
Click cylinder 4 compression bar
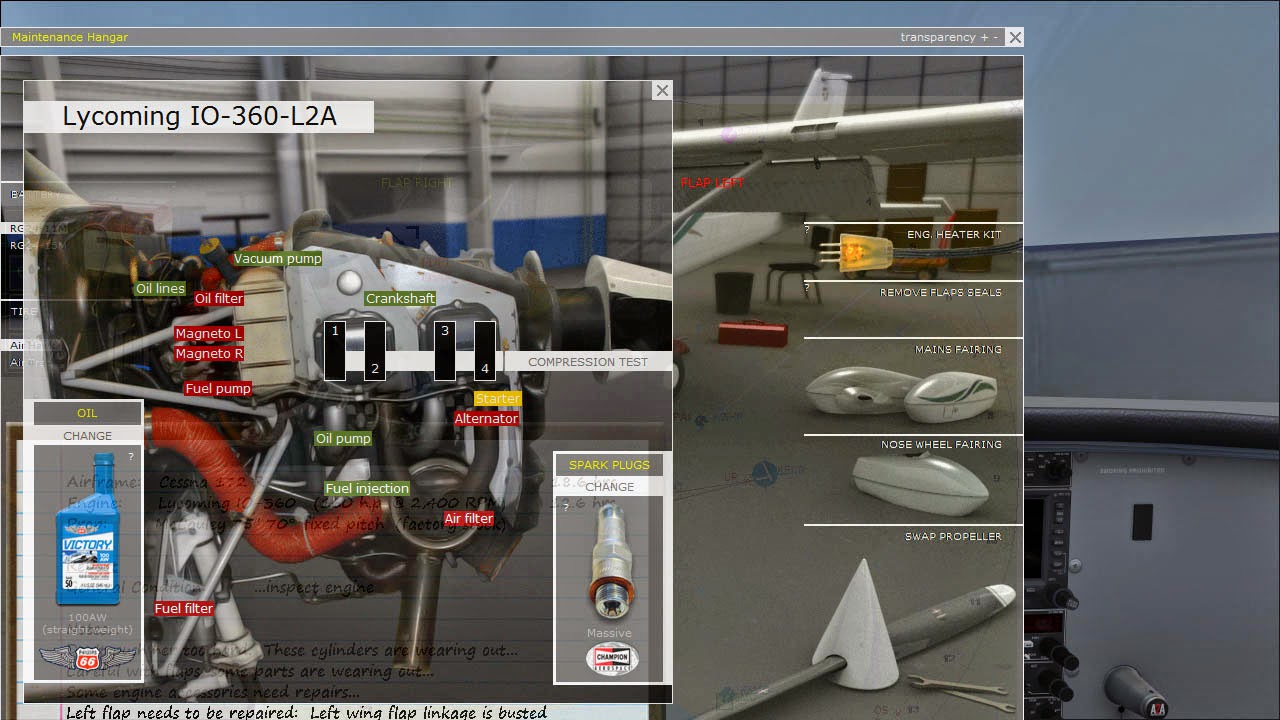click(x=485, y=351)
